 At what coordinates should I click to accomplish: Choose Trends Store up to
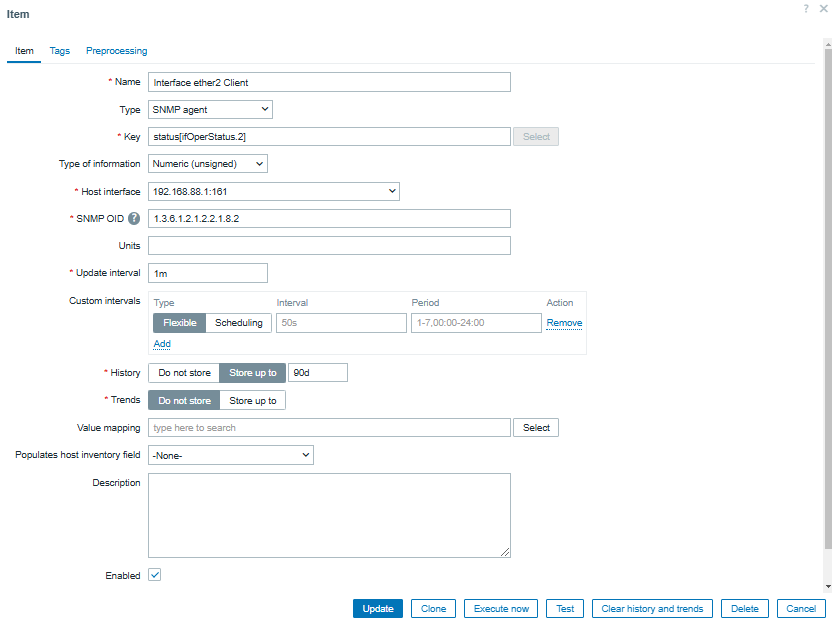pyautogui.click(x=253, y=401)
